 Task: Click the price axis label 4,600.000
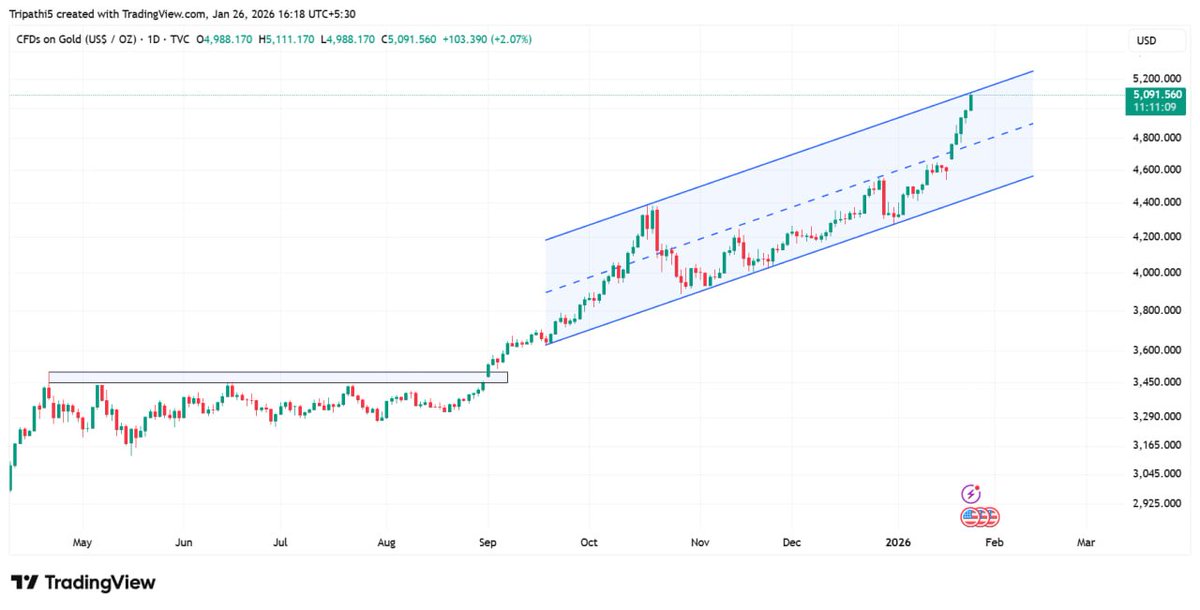click(x=1159, y=170)
